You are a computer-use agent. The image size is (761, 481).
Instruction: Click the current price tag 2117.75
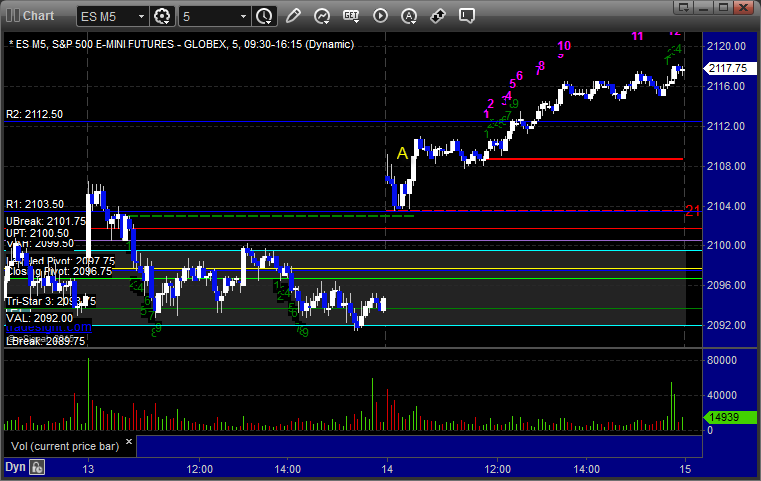729,68
